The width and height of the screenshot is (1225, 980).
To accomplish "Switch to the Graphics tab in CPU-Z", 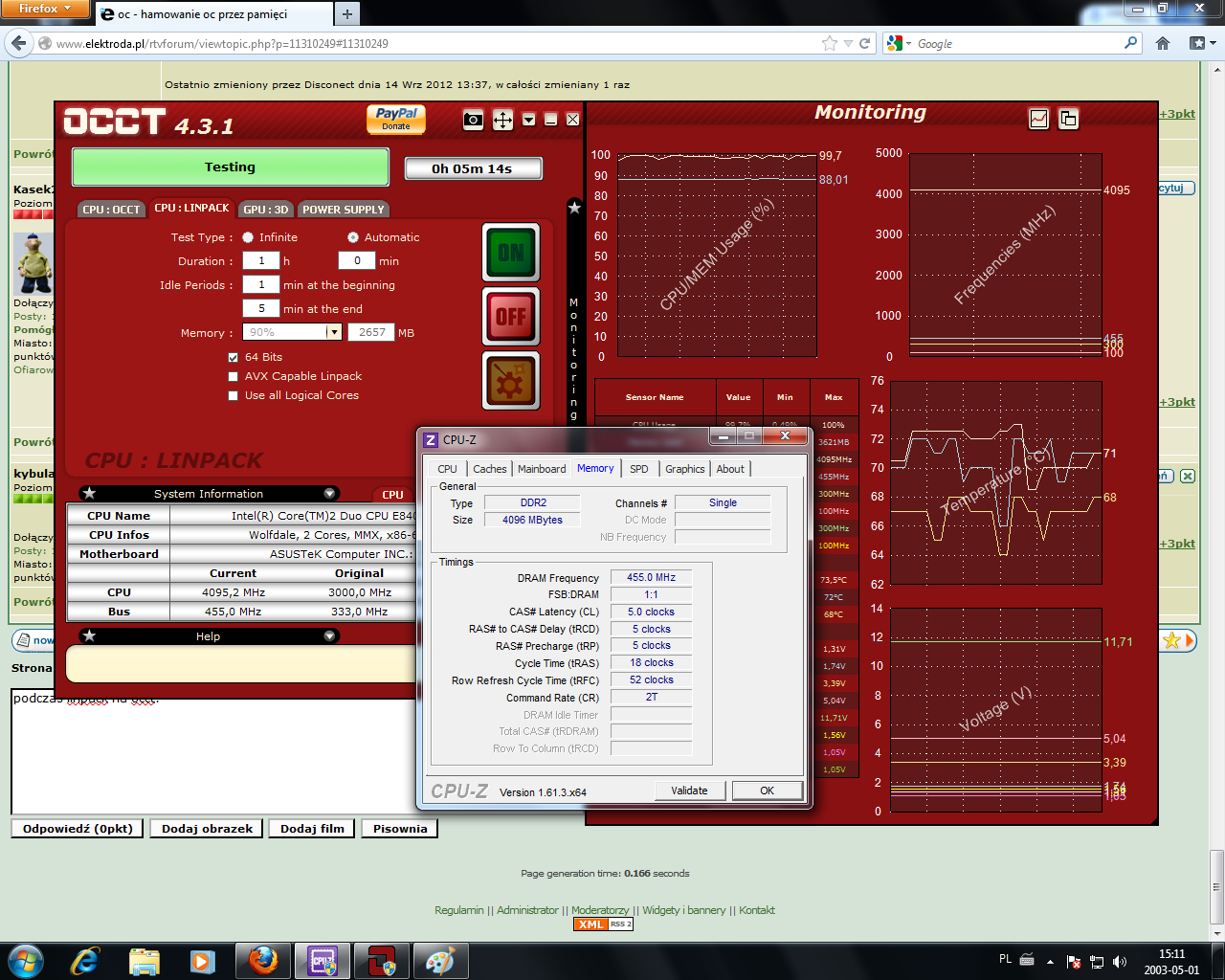I will click(x=685, y=469).
